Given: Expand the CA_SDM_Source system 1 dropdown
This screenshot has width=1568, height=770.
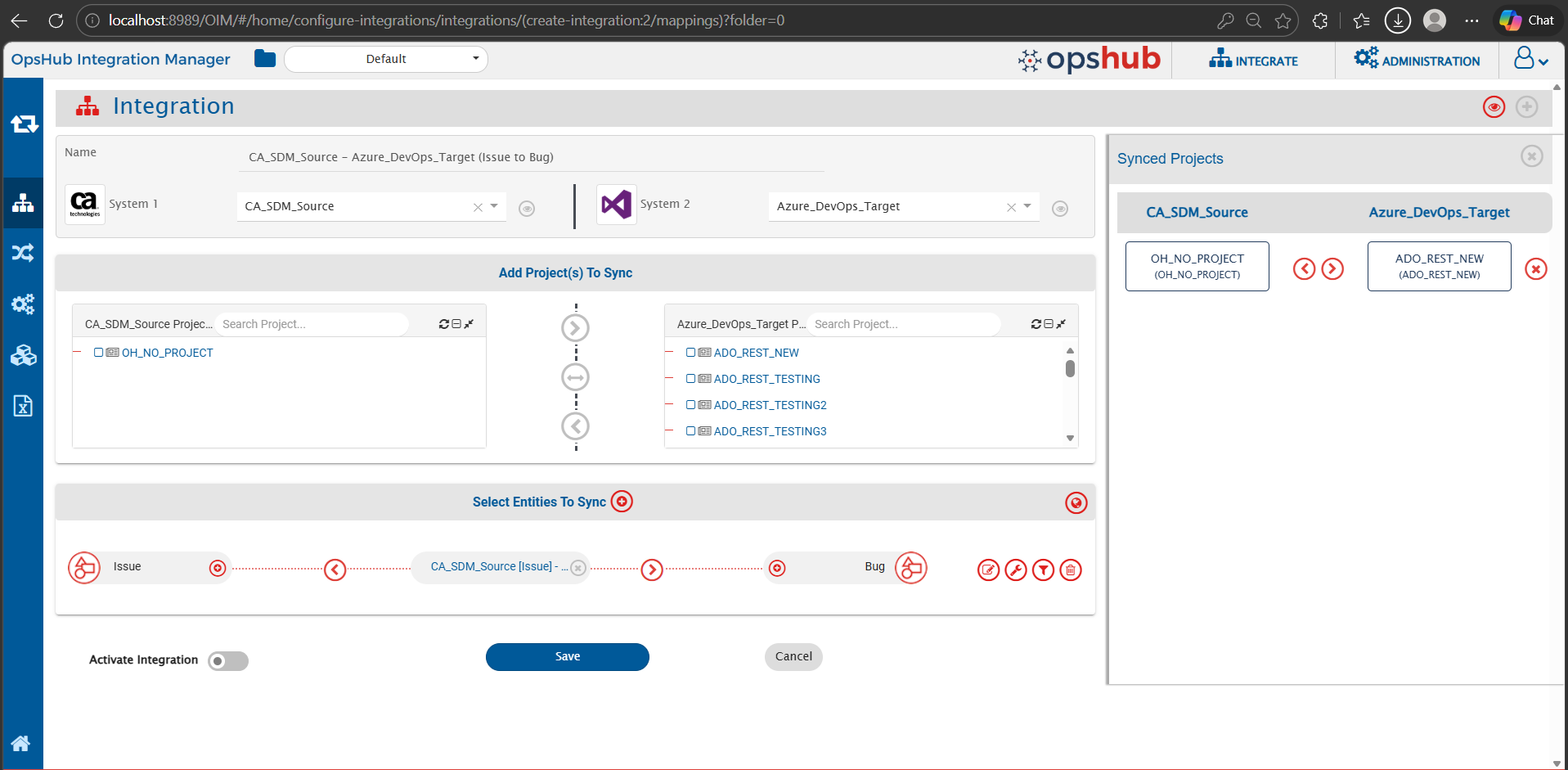Looking at the screenshot, I should [494, 206].
